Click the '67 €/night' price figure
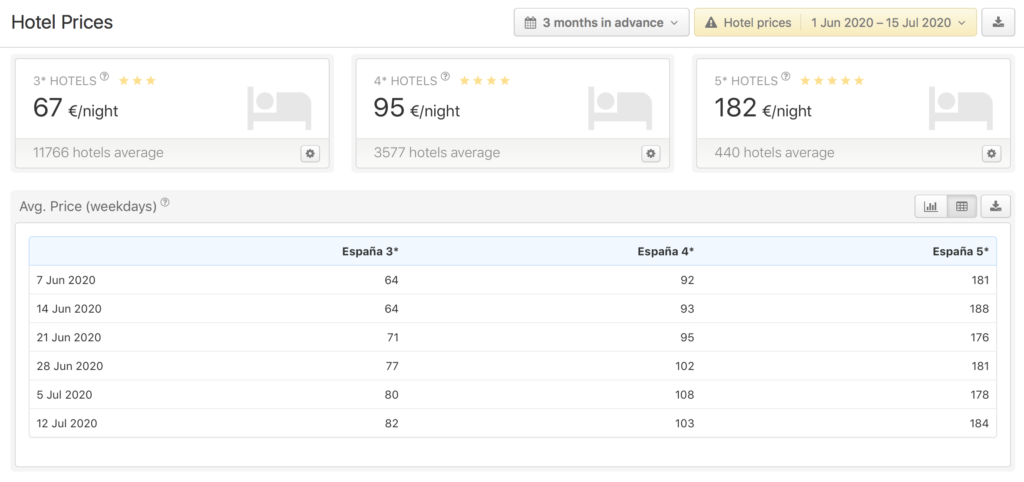The height and width of the screenshot is (482, 1024). tap(76, 108)
